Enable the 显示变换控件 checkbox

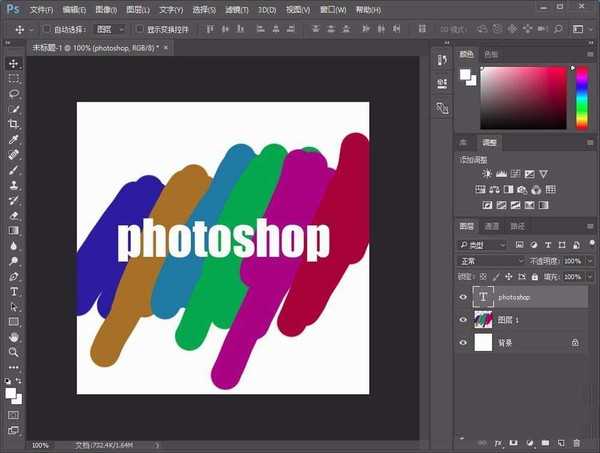click(138, 30)
